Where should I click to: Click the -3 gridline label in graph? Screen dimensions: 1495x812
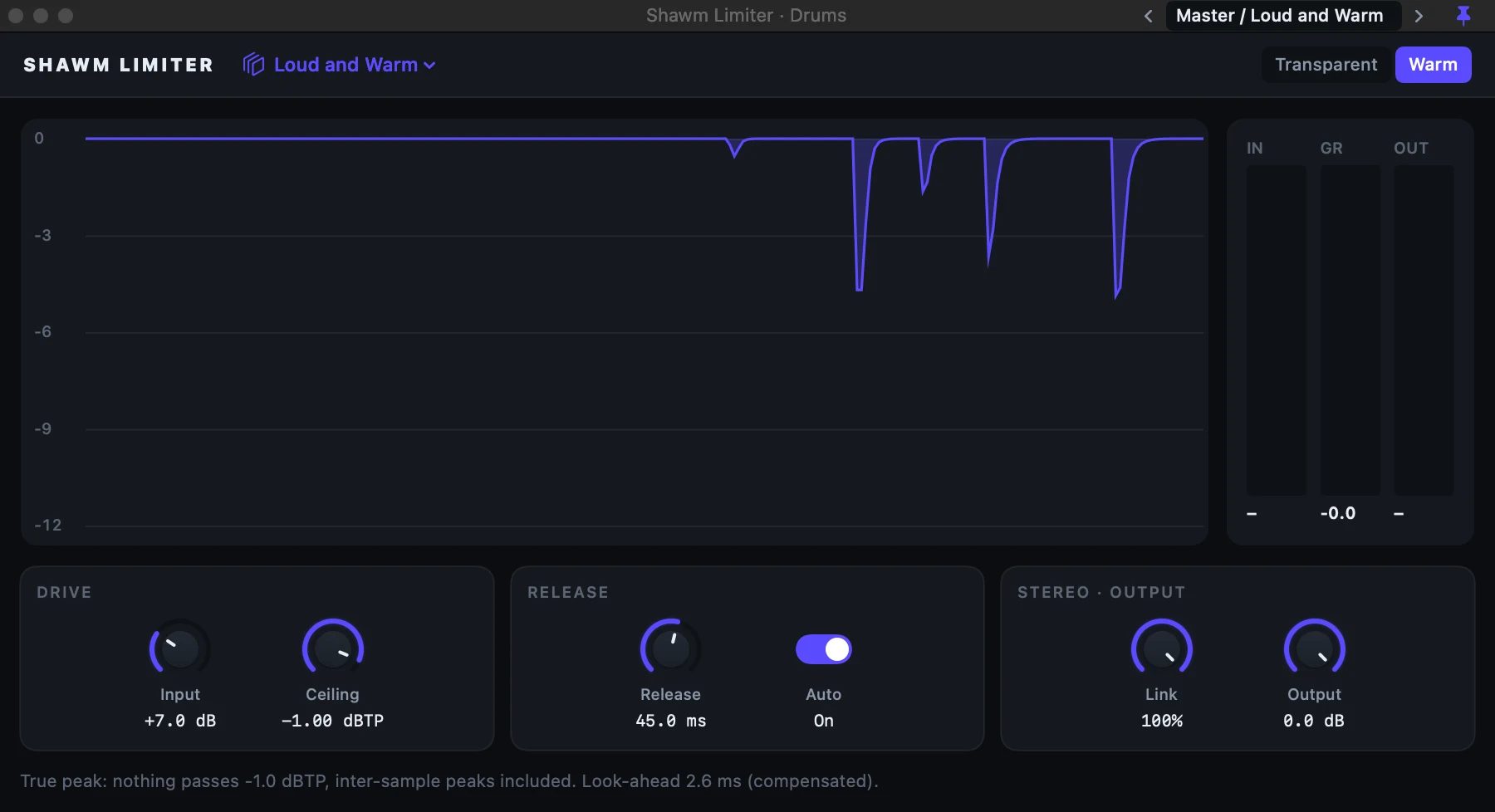click(x=42, y=236)
